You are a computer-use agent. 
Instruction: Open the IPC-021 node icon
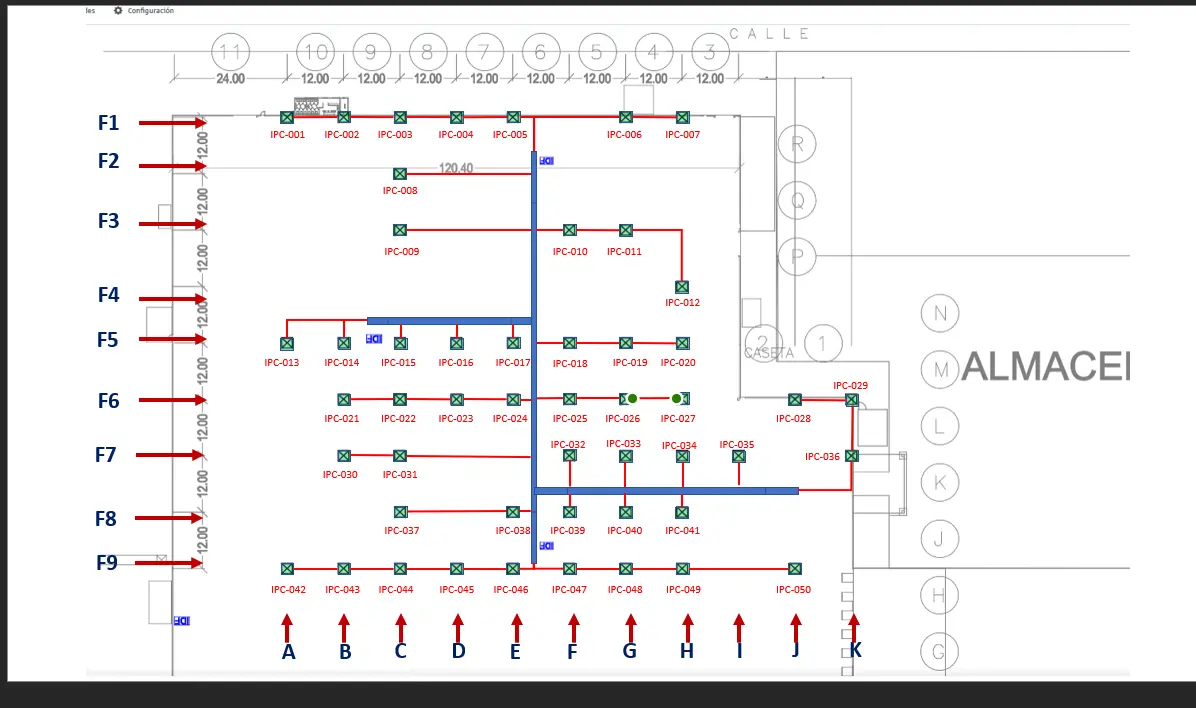[x=344, y=399]
